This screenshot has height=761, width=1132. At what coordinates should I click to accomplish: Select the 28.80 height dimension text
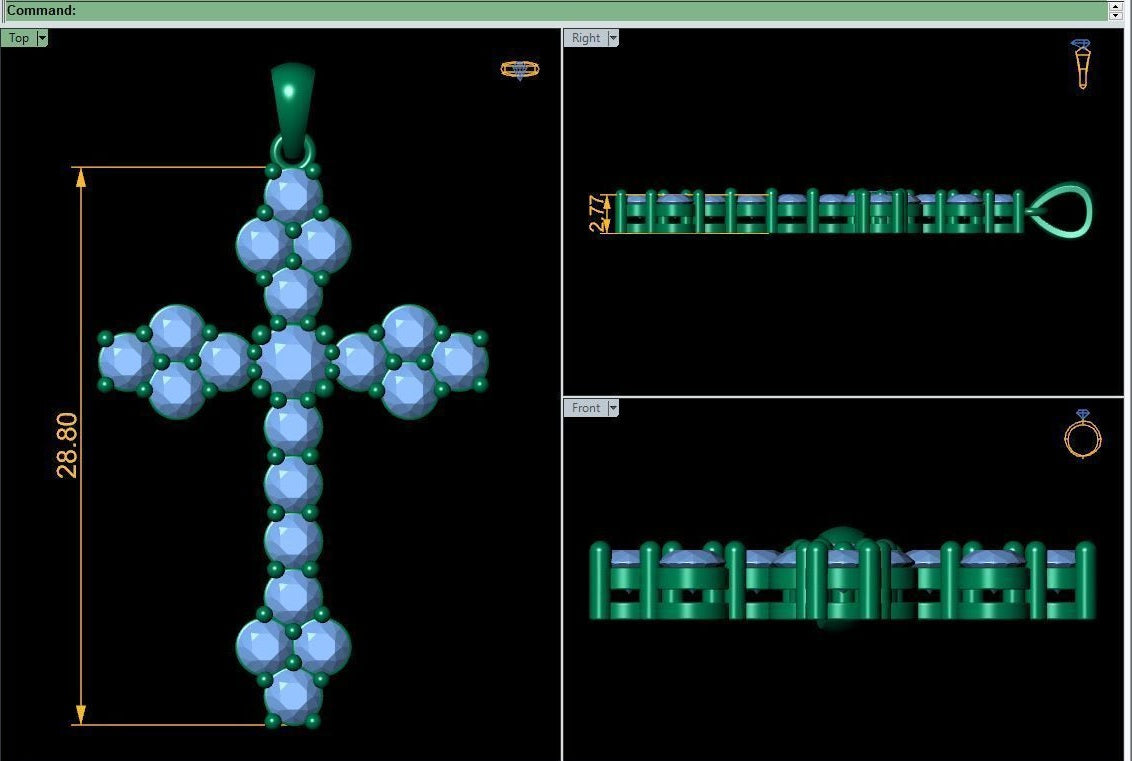tap(67, 445)
